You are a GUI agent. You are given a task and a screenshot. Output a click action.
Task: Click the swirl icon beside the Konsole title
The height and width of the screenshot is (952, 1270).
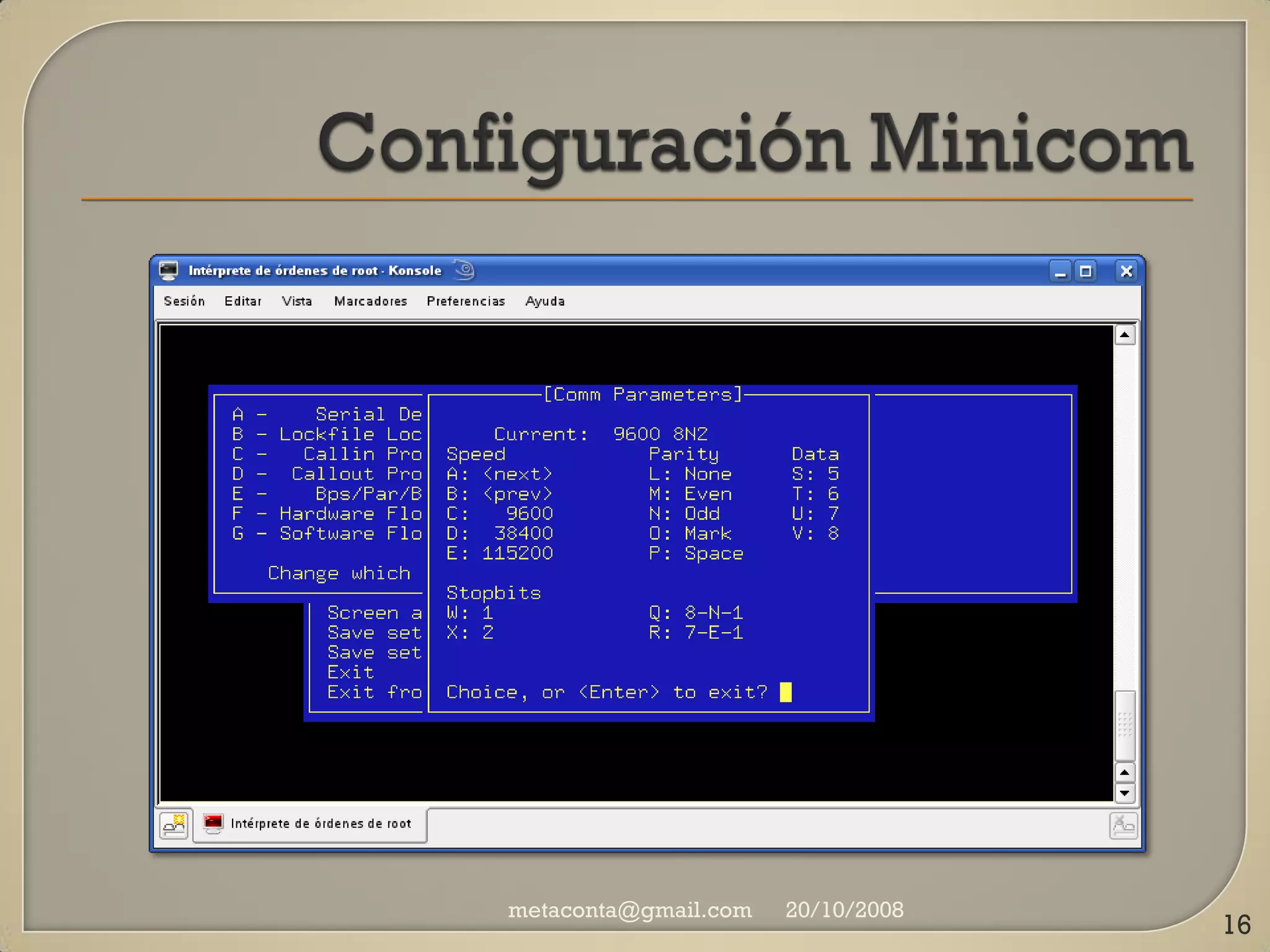click(464, 270)
